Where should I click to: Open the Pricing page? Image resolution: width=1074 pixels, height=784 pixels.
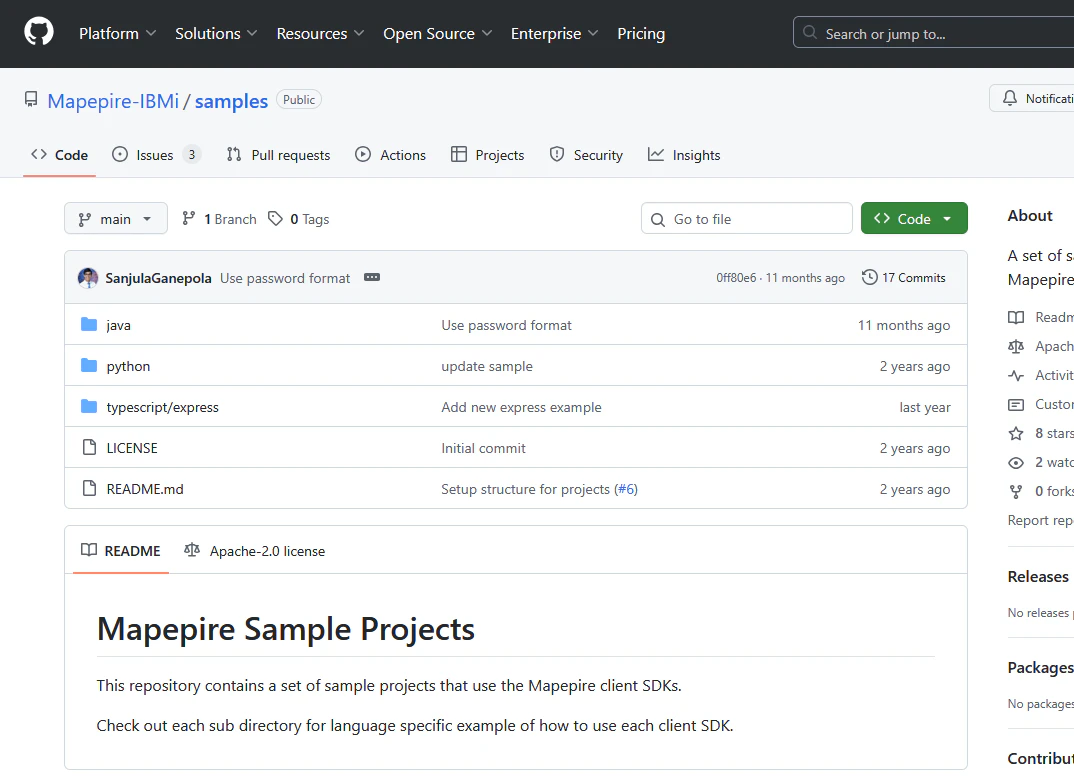click(641, 34)
